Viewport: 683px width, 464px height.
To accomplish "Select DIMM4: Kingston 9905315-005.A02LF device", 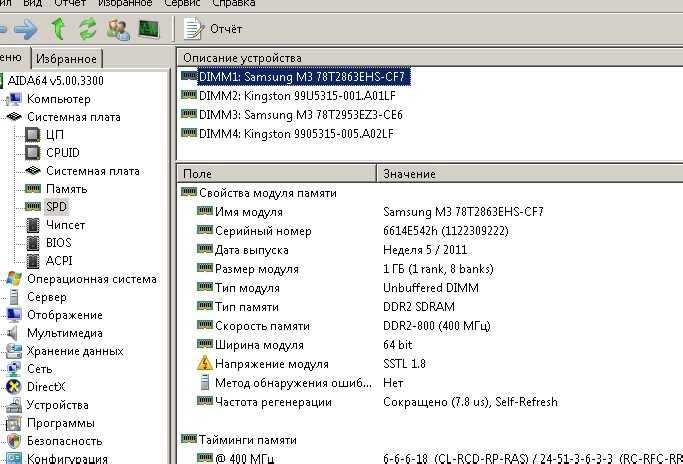I will pyautogui.click(x=296, y=133).
